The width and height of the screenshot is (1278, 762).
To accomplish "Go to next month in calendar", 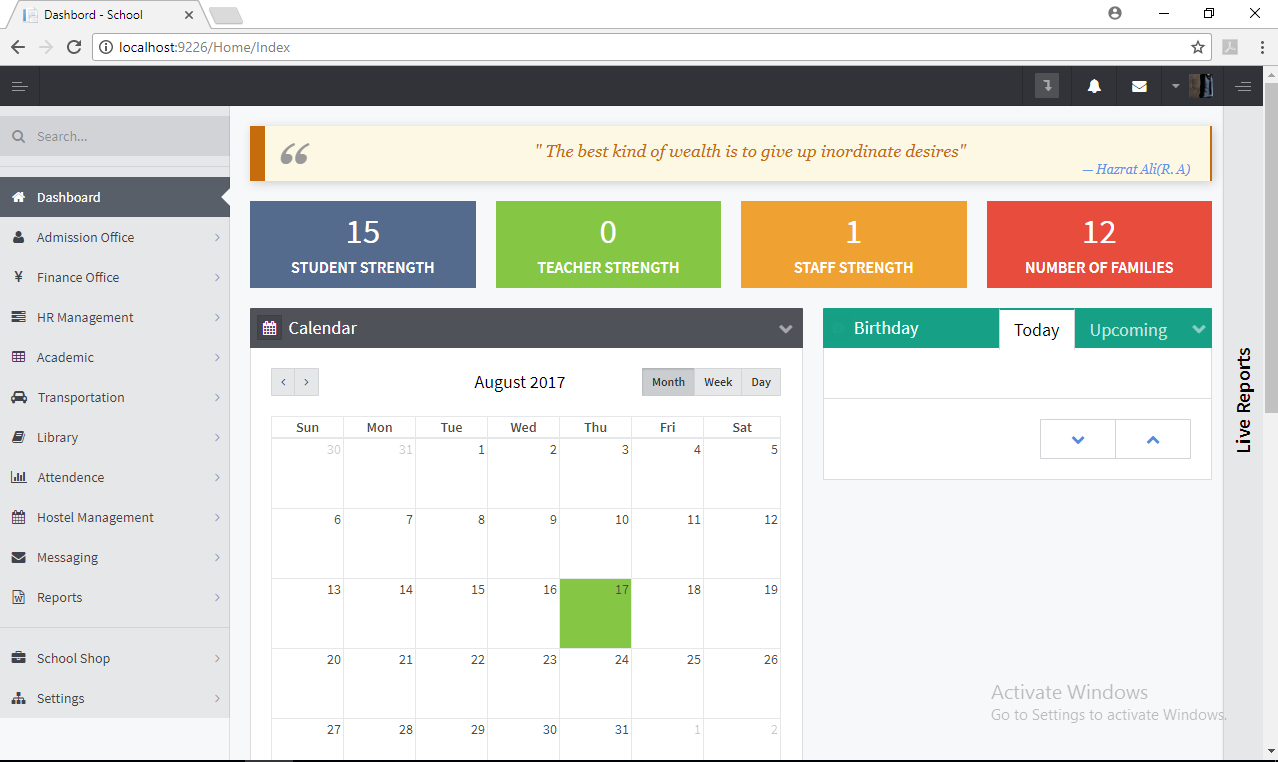I will [307, 382].
